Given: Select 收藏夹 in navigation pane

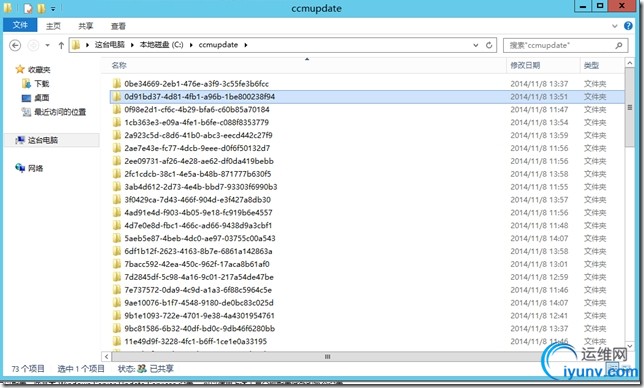Looking at the screenshot, I should 39,69.
